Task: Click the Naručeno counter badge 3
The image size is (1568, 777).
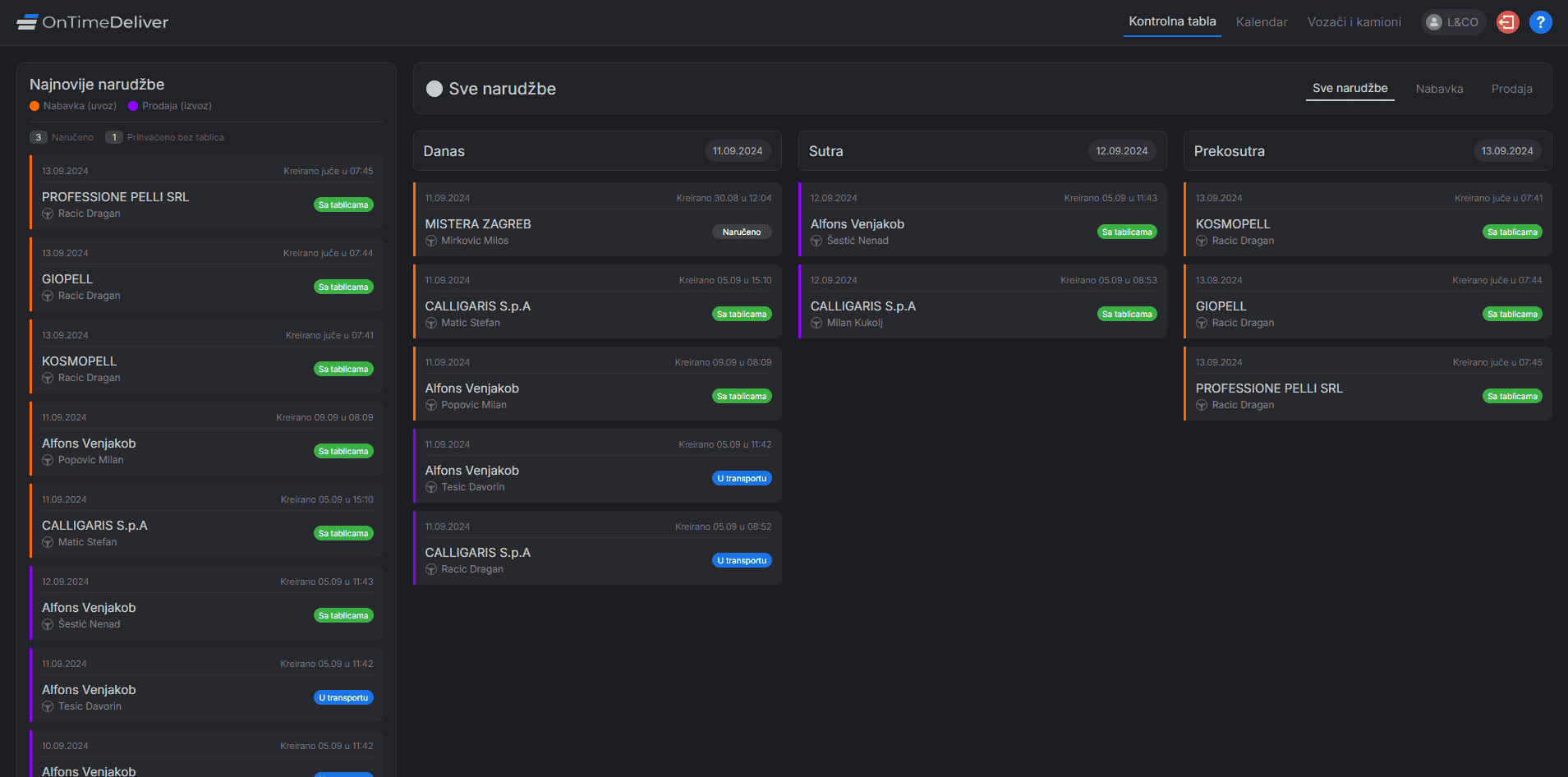Action: point(38,137)
